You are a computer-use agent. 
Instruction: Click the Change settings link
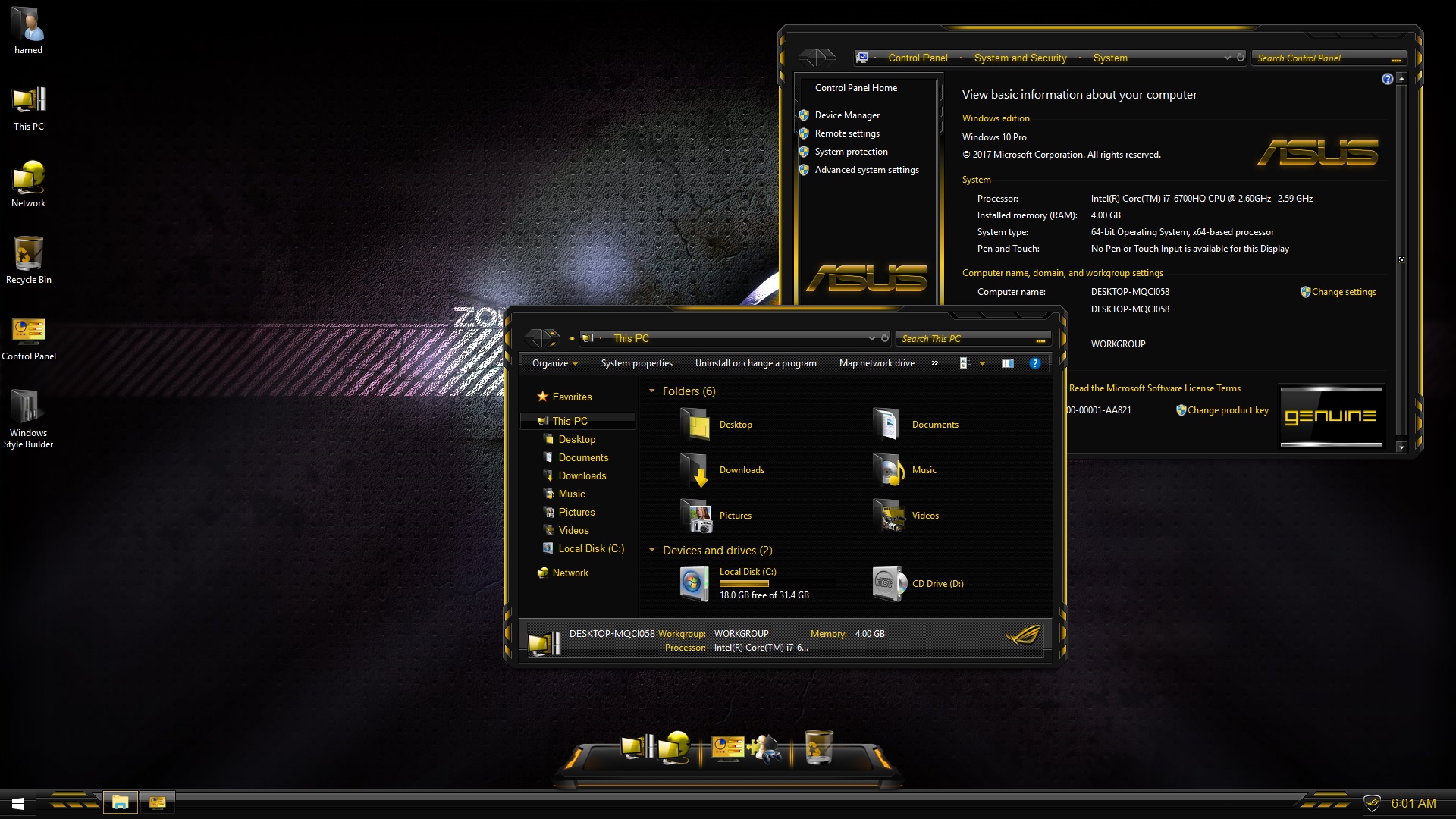click(1344, 292)
